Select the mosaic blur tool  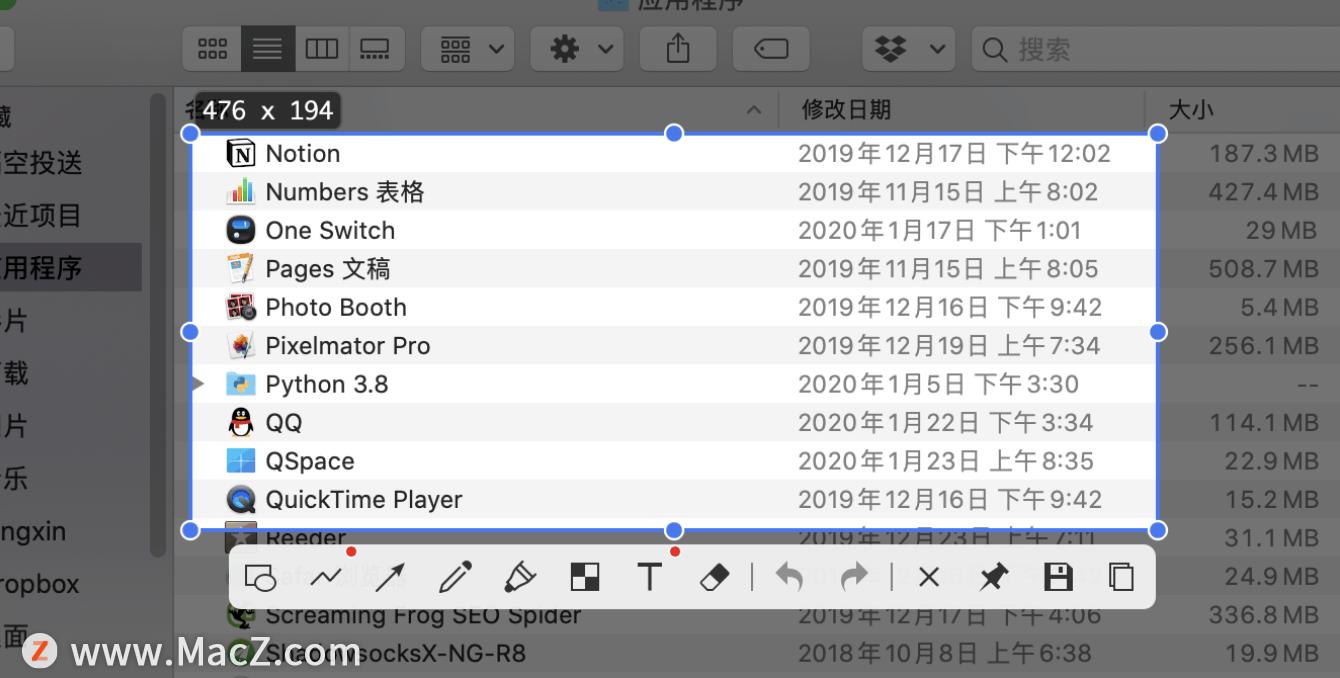pyautogui.click(x=585, y=577)
